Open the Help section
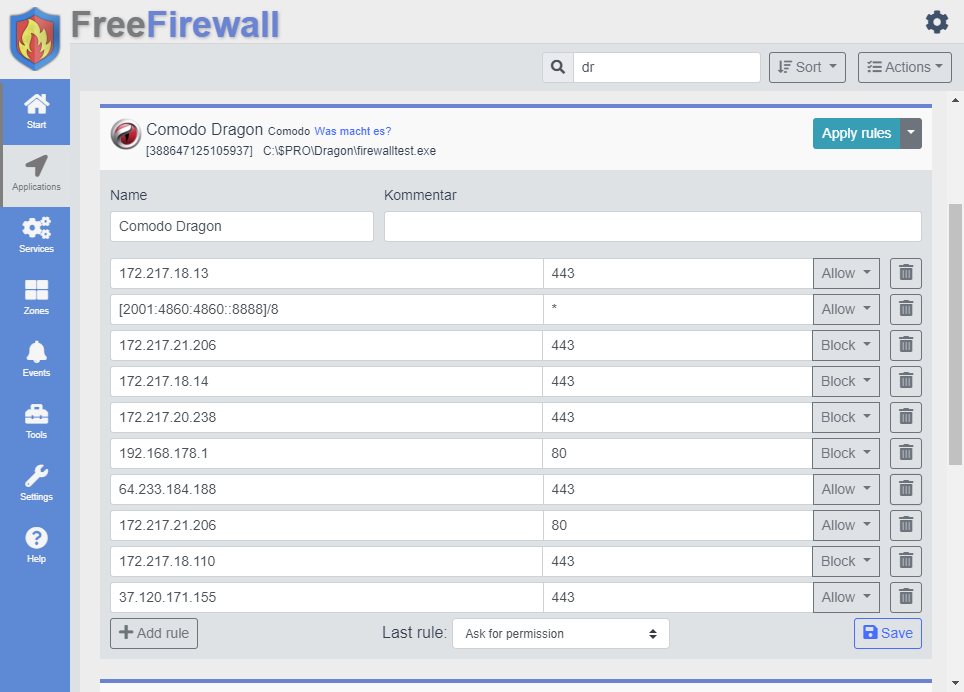 click(36, 545)
